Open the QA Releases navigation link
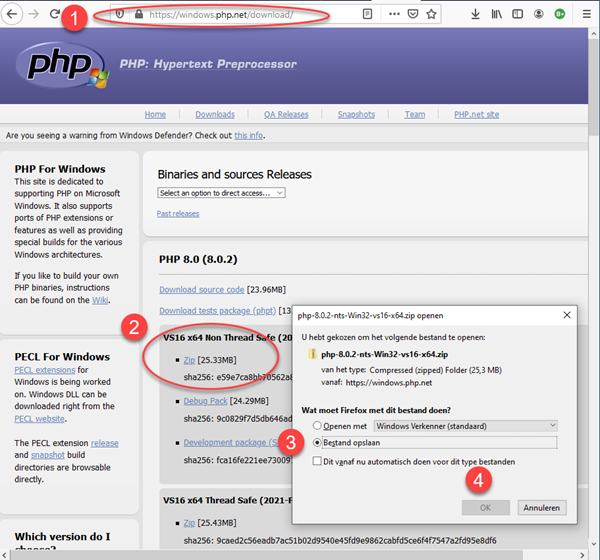The height and width of the screenshot is (560, 600). point(286,114)
